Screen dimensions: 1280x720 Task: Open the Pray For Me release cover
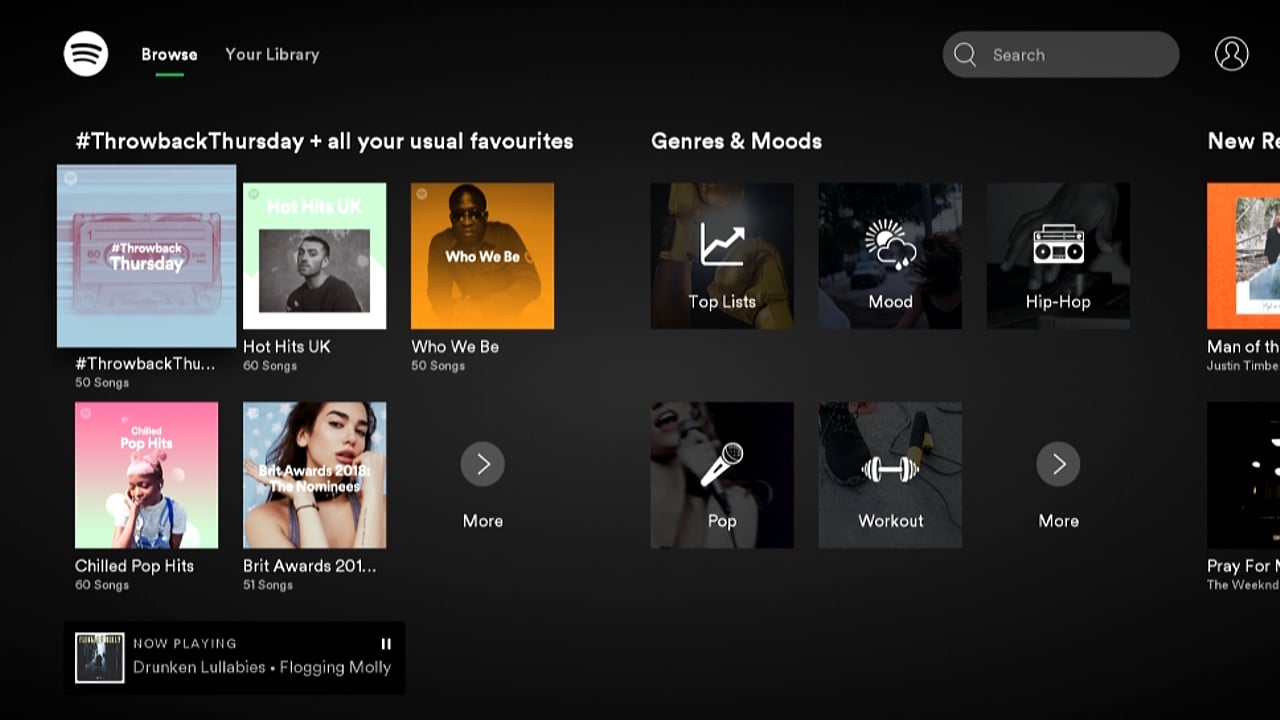pos(1243,475)
